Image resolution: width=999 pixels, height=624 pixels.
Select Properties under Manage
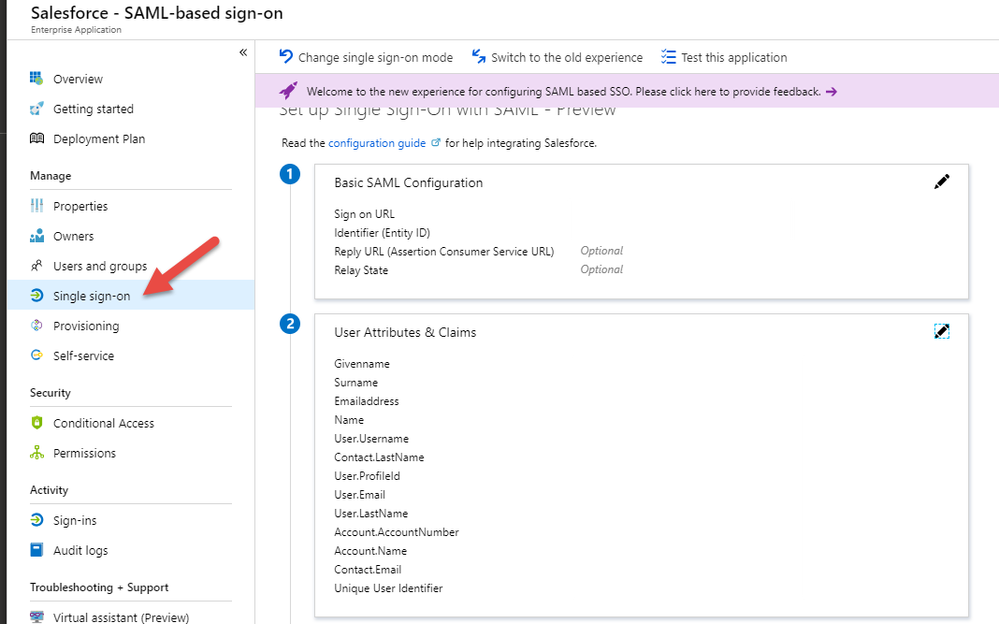point(80,207)
